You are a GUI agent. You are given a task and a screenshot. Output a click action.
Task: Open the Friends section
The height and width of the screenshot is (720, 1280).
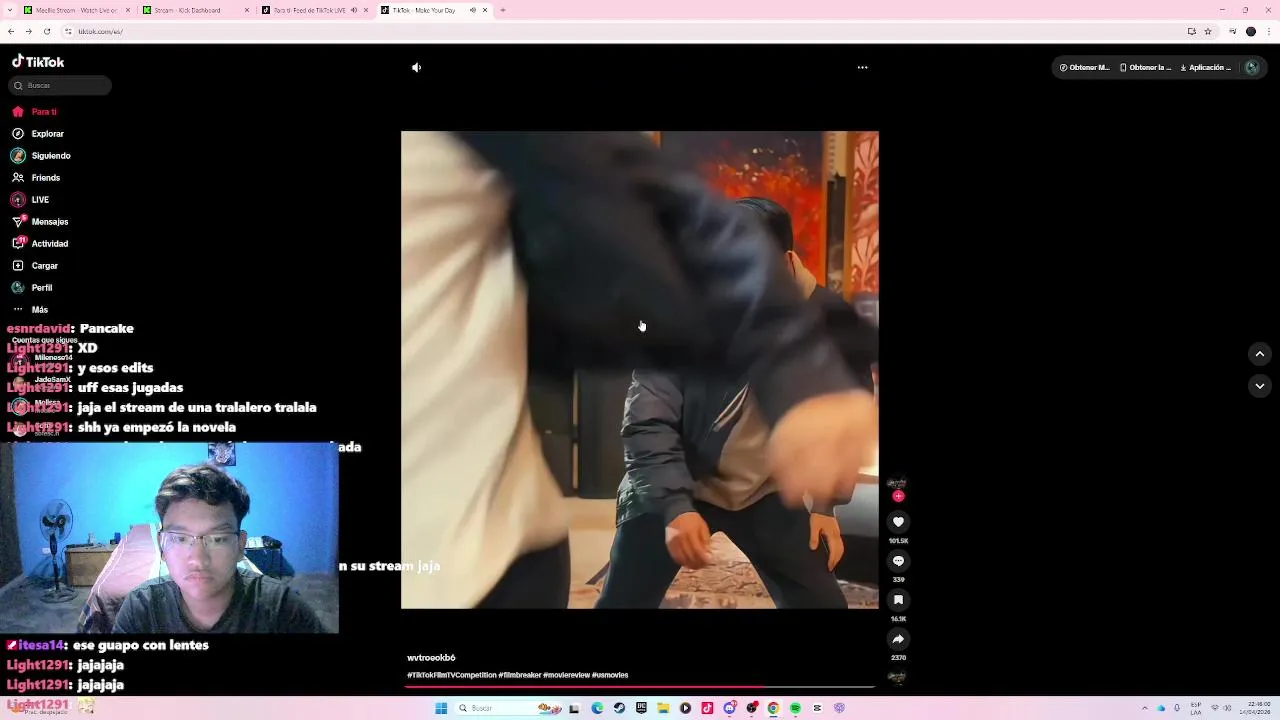(x=35, y=178)
